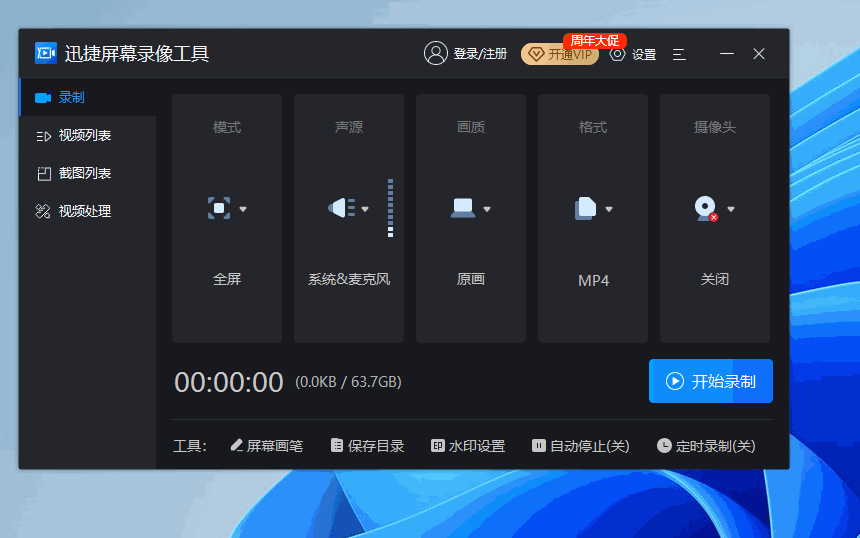860x538 pixels.
Task: Click the auto-stop pause icon
Action: point(539,445)
